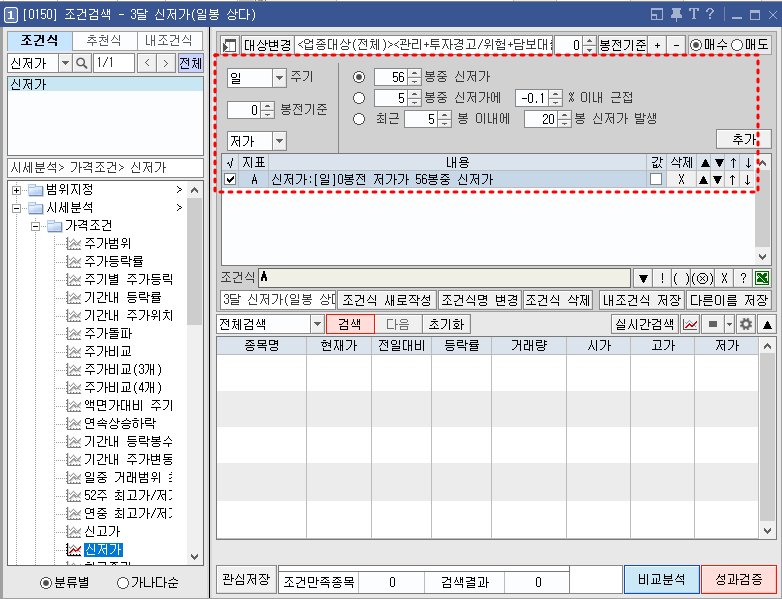Click the next page arrow next to 1/1
The width and height of the screenshot is (782, 599).
tap(166, 63)
